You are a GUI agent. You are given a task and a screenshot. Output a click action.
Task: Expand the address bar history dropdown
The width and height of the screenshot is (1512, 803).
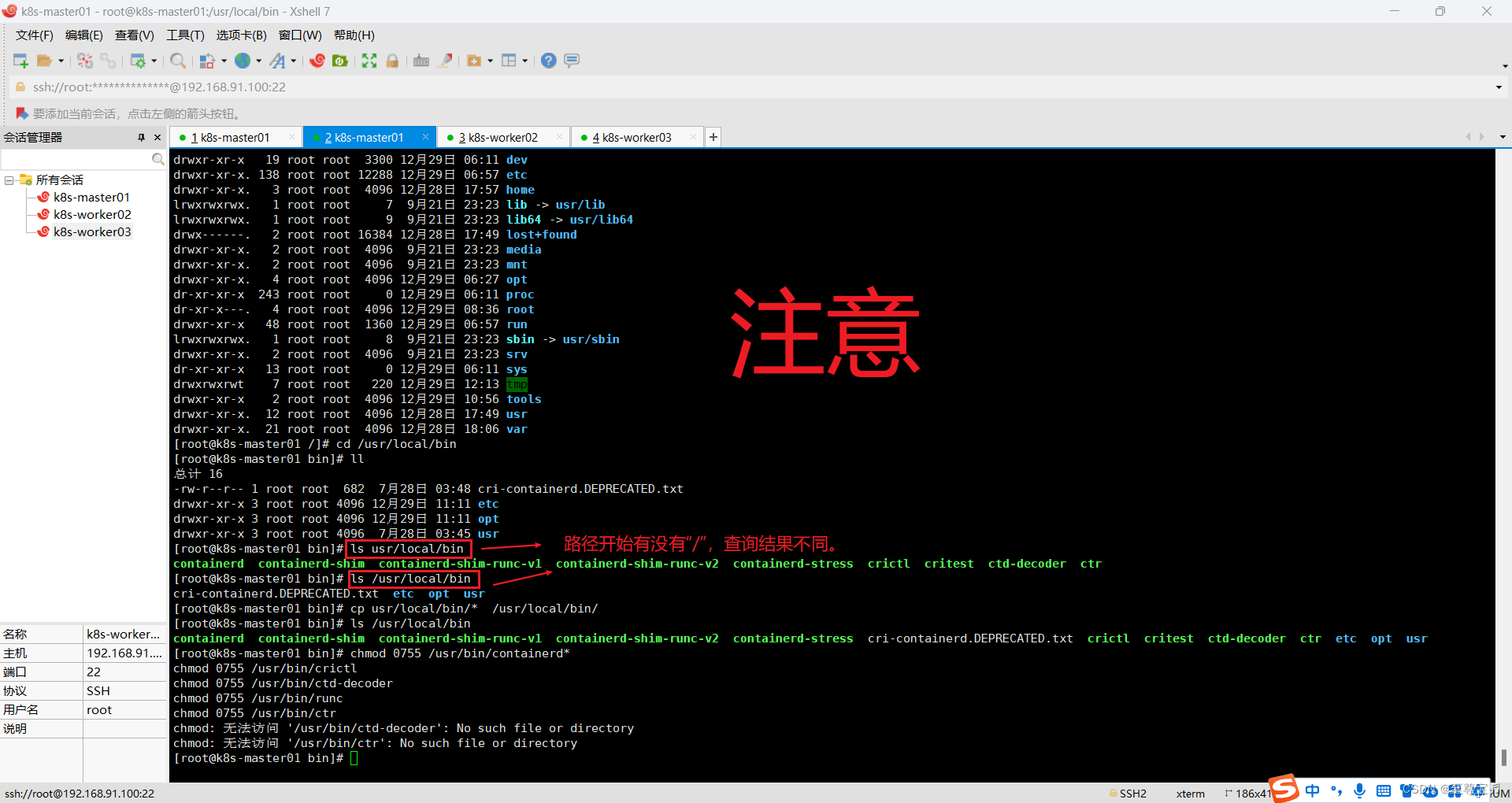tap(1499, 87)
